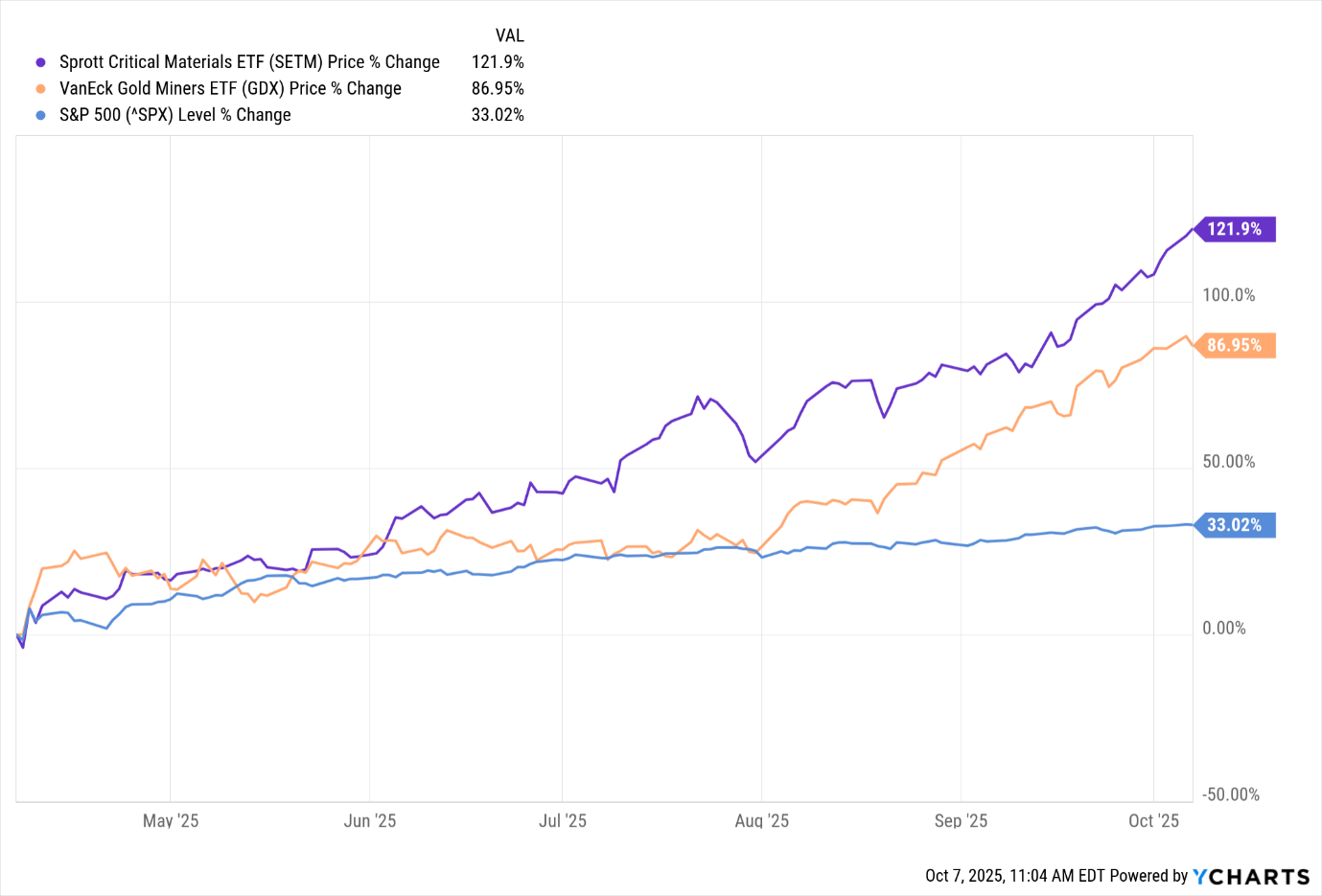1322x896 pixels.
Task: Click the orange GDX legend dot
Action: point(40,89)
